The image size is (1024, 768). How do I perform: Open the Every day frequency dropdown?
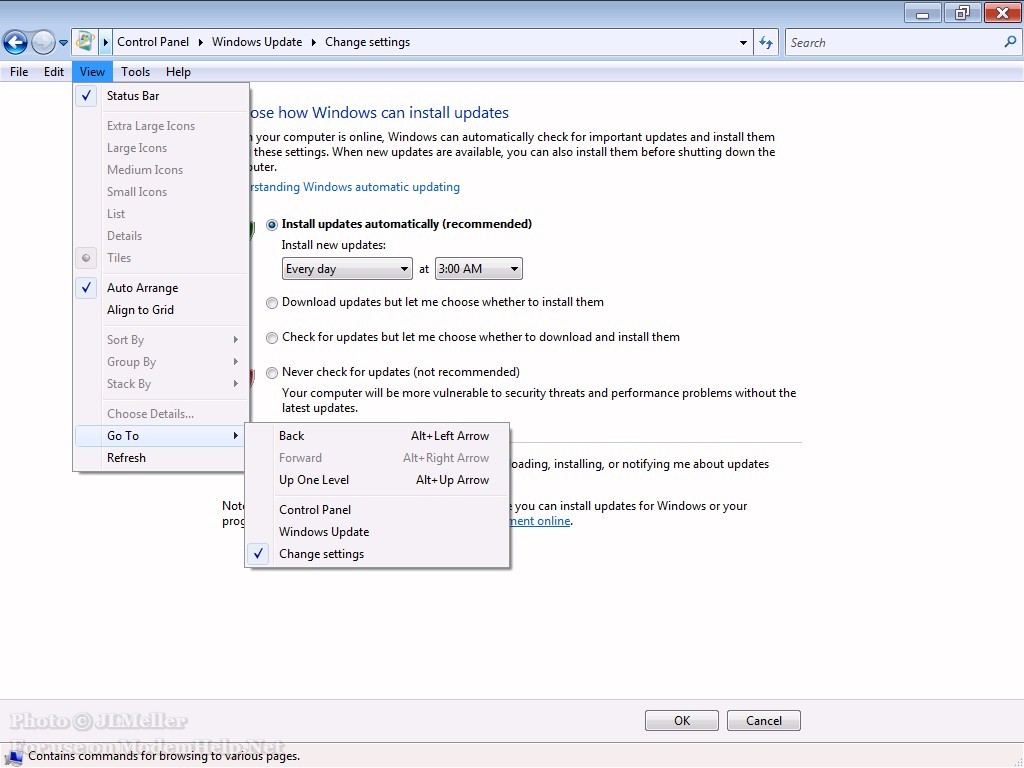click(x=347, y=269)
